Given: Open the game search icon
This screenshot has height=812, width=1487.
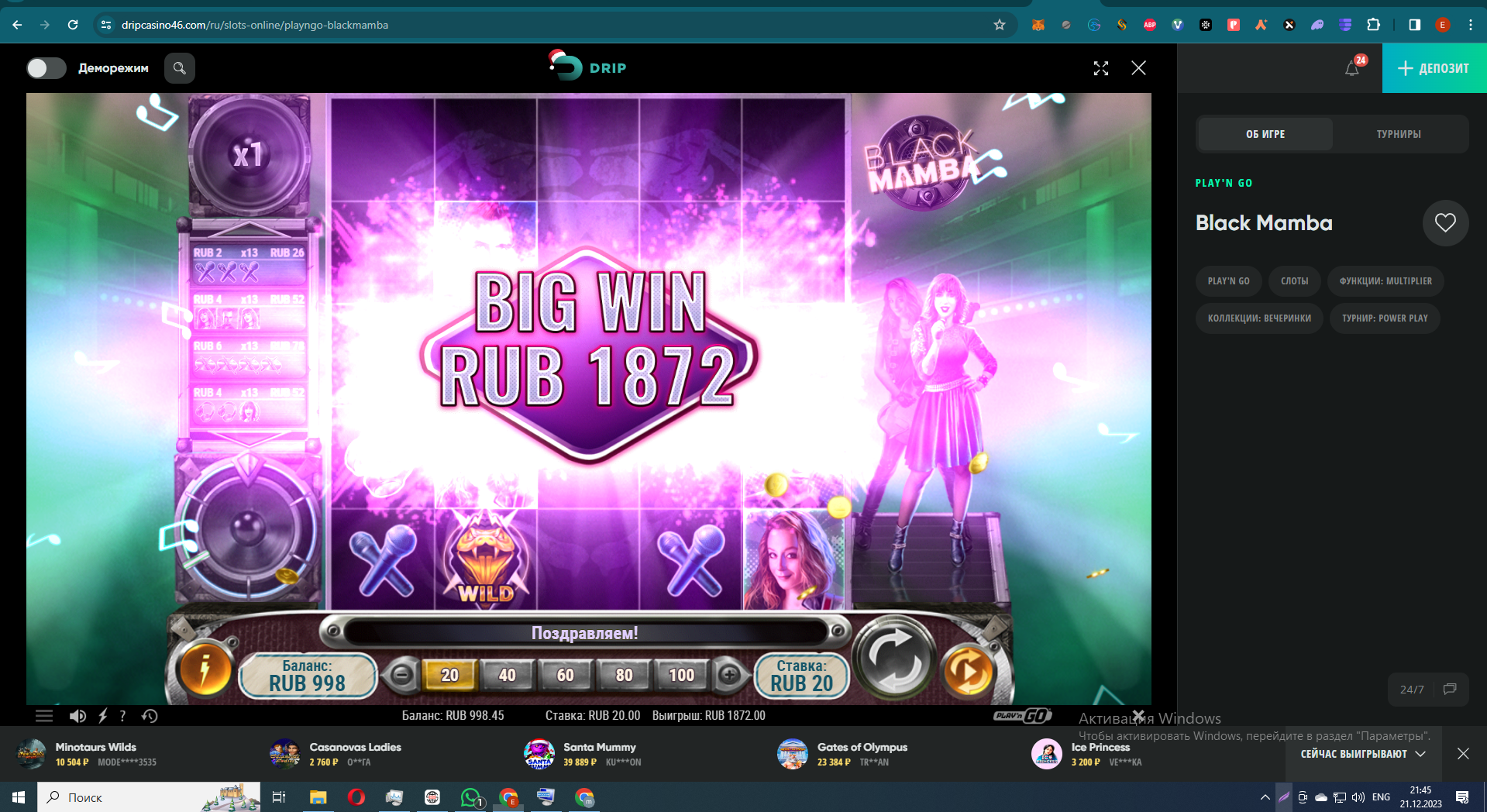Looking at the screenshot, I should click(x=179, y=68).
